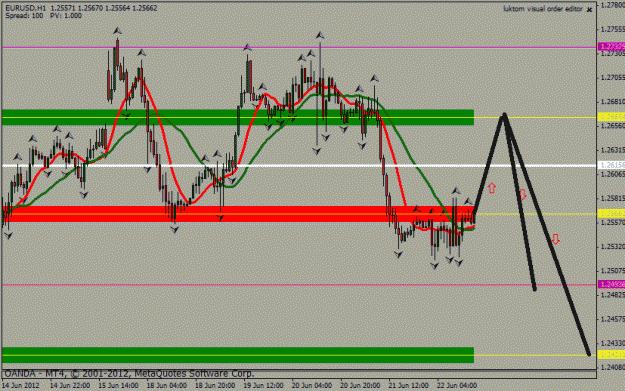Select the white 1.2615 price tag
The image size is (625, 391).
pyautogui.click(x=611, y=165)
